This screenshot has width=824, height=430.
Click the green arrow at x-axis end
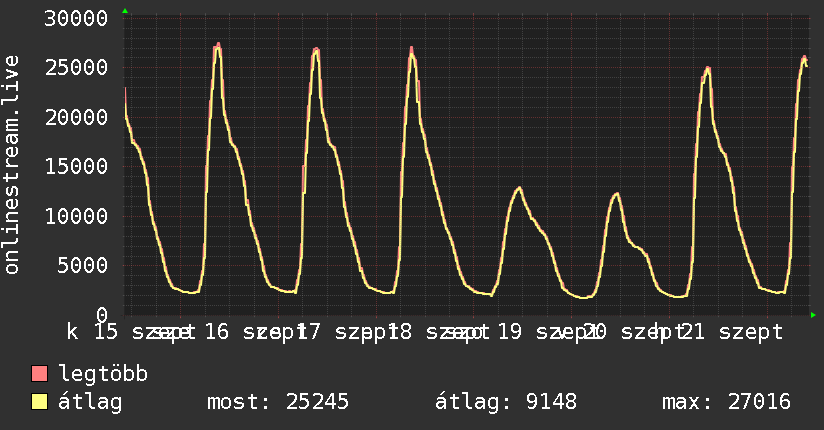[x=813, y=315]
